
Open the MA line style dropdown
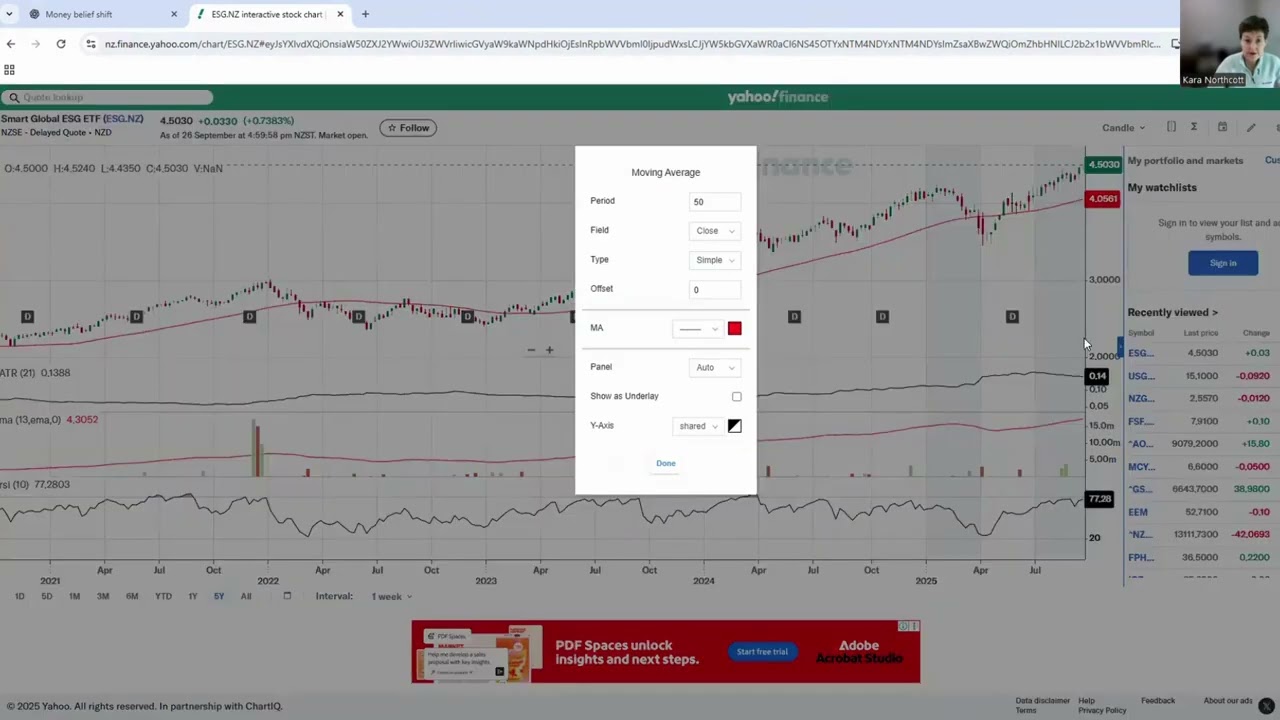(697, 329)
